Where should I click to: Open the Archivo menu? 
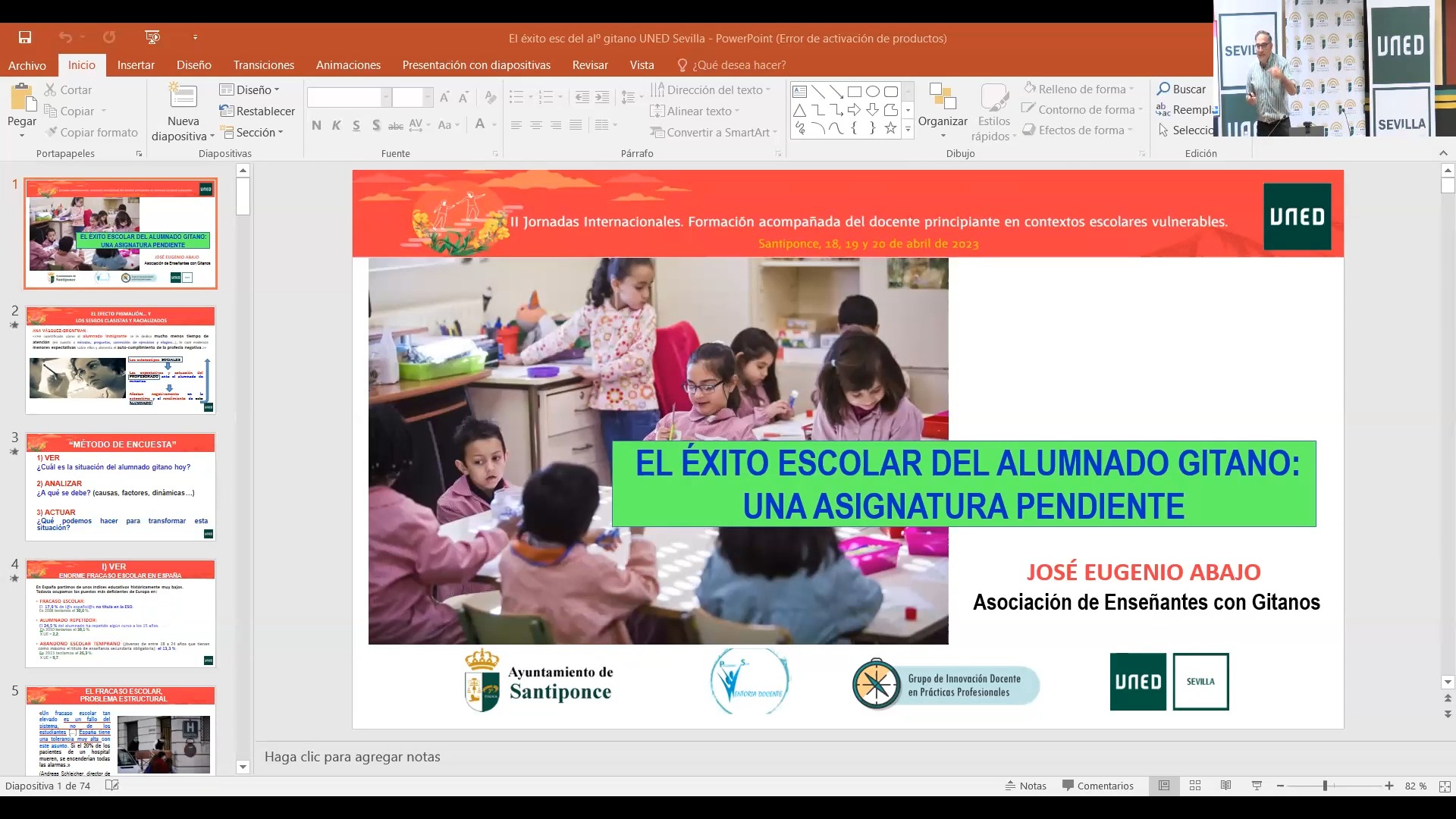click(x=27, y=65)
